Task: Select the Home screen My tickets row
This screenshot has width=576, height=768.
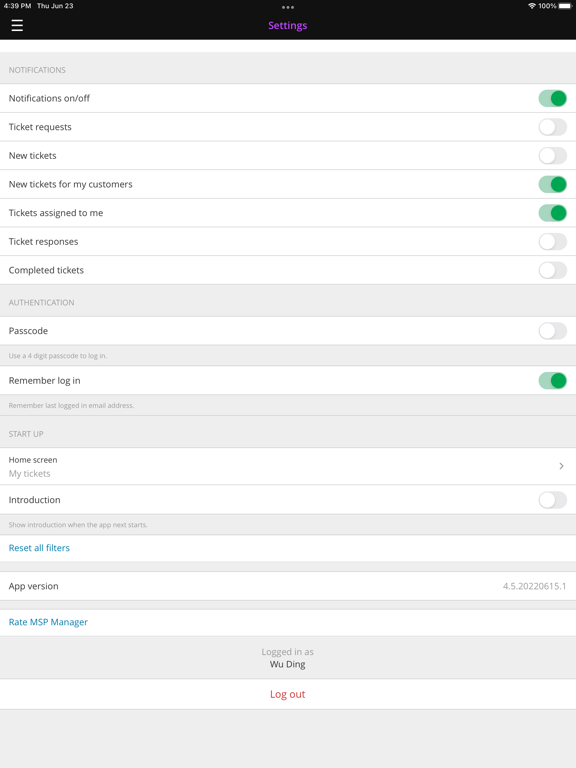Action: tap(288, 466)
